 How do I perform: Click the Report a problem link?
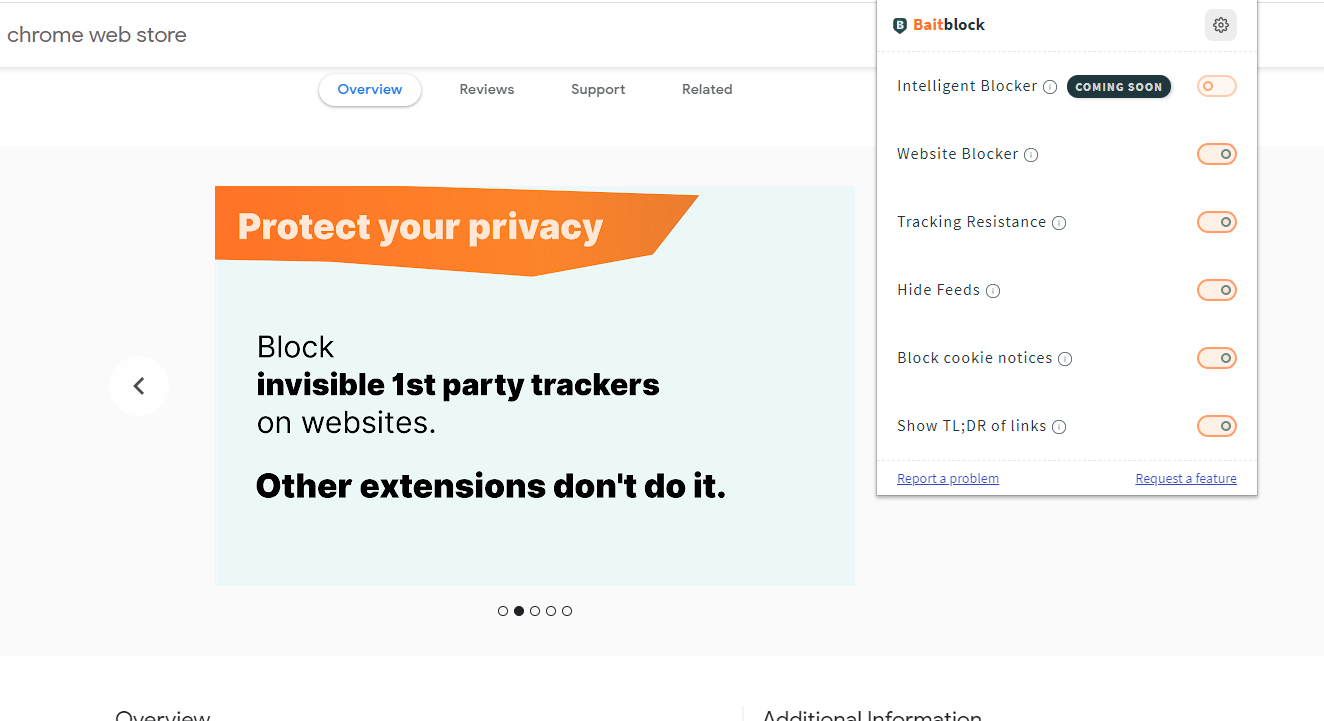point(948,479)
